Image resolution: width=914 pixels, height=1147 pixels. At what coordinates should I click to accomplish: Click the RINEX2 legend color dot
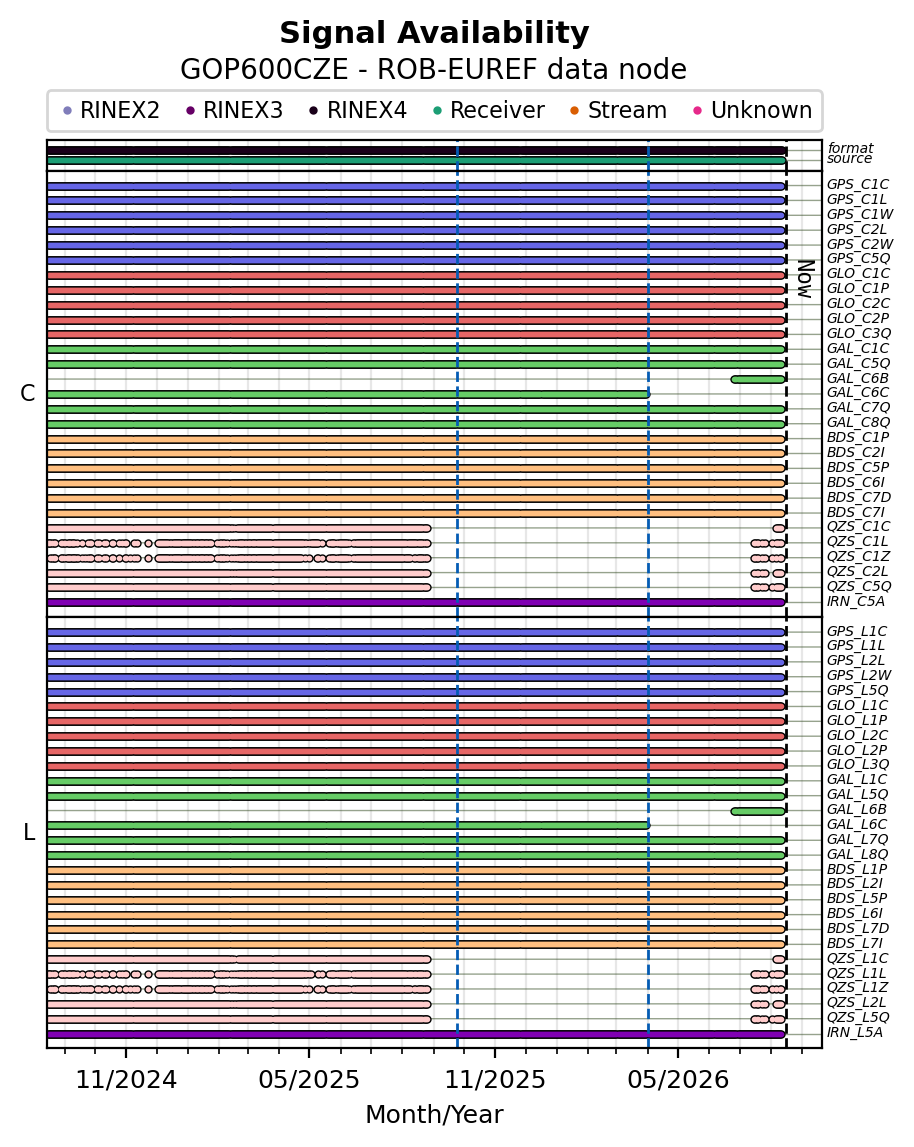coord(68,111)
